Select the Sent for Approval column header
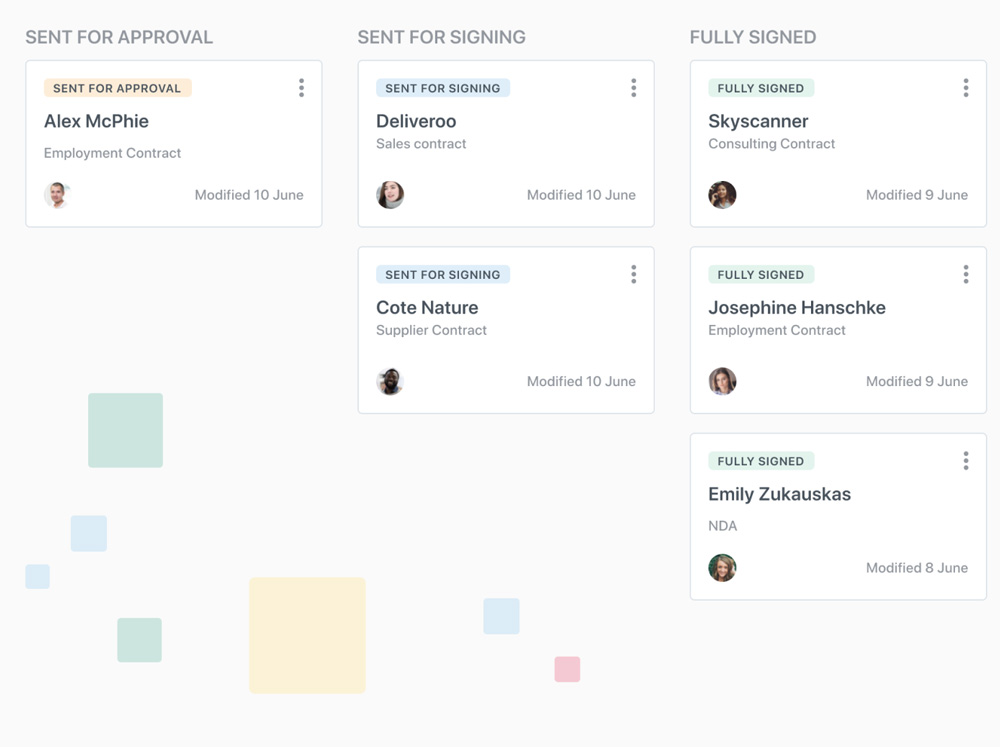Screen dimensions: 1000x747 tap(119, 37)
